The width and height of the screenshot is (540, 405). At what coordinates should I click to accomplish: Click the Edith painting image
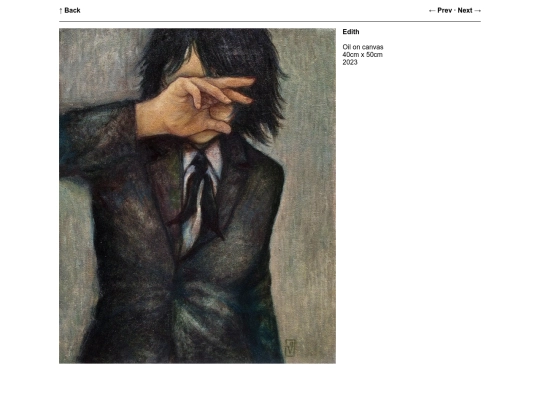[x=197, y=196]
